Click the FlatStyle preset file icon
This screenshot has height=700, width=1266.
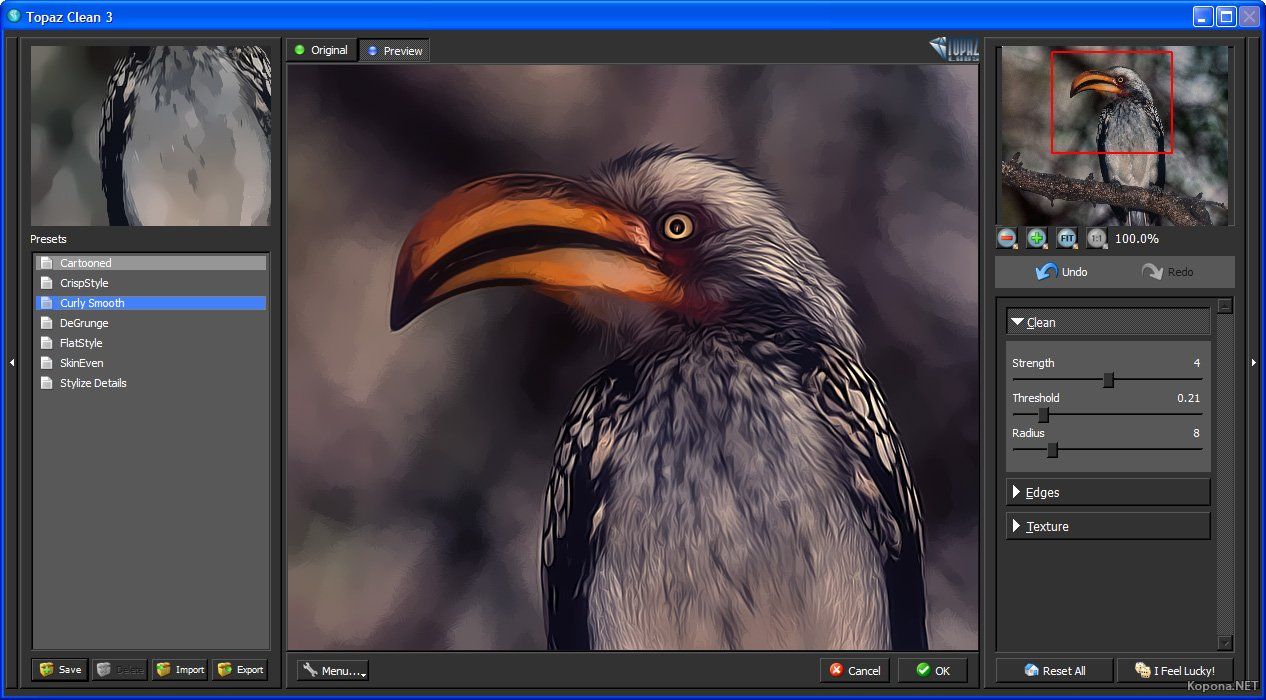point(46,343)
